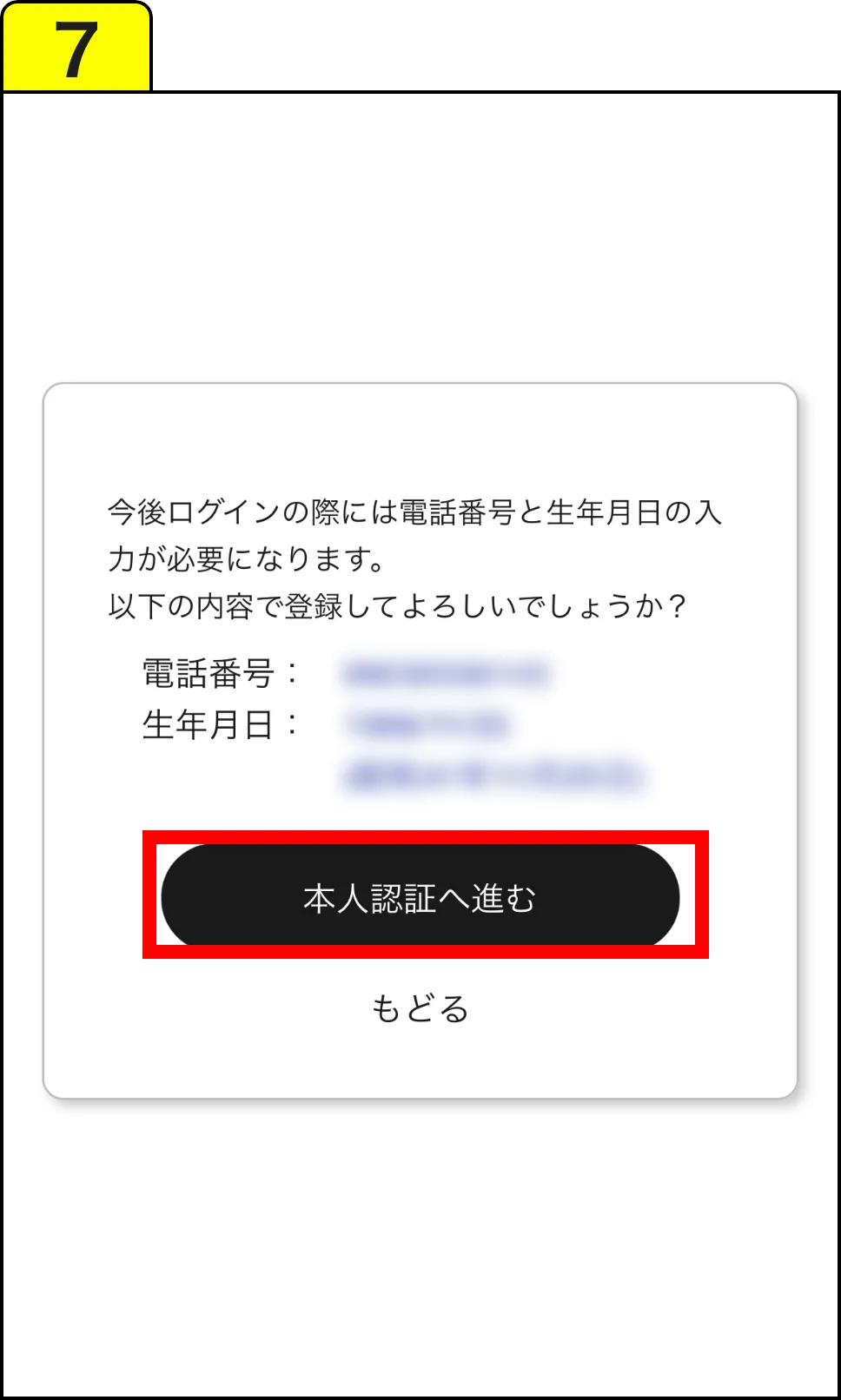Select the 電話番号 label
841x1400 pixels.
tap(209, 673)
